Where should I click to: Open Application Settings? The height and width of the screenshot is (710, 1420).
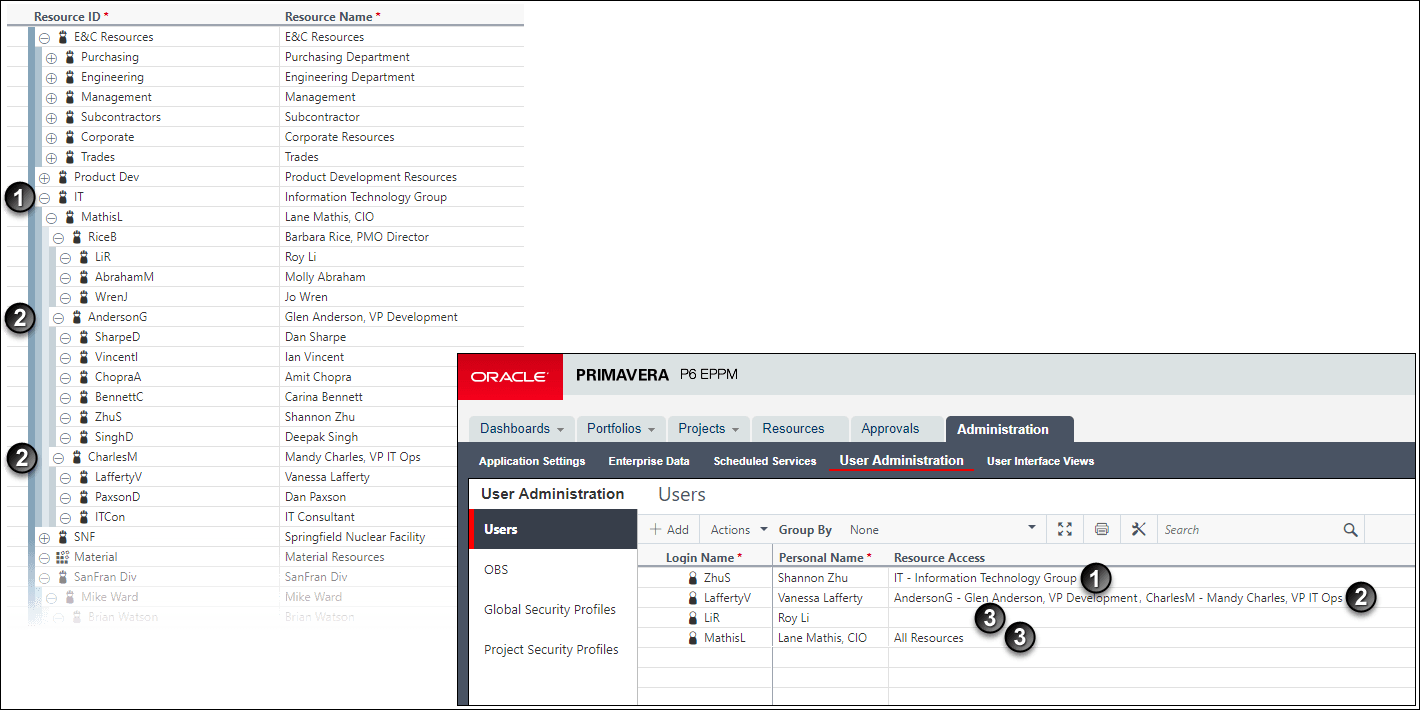pos(532,461)
